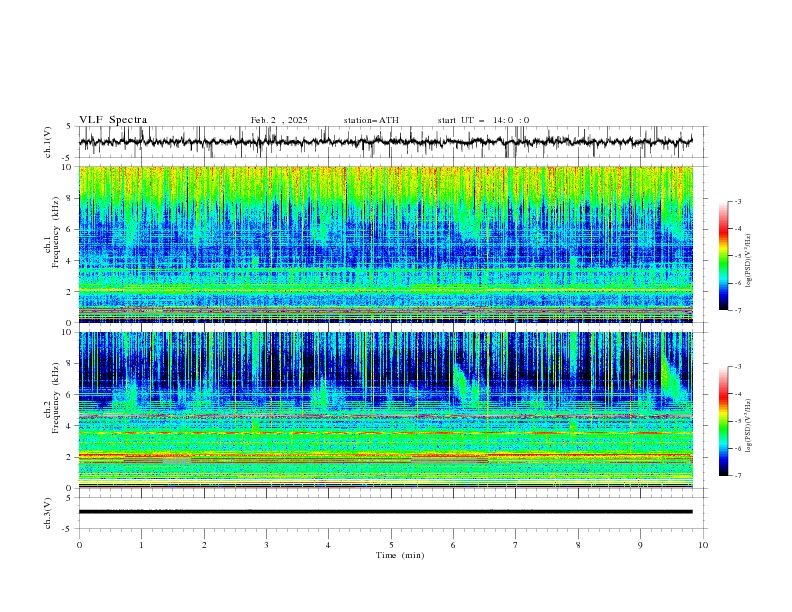Click the time axis tick label 6
The image size is (792, 612).
pyautogui.click(x=453, y=545)
